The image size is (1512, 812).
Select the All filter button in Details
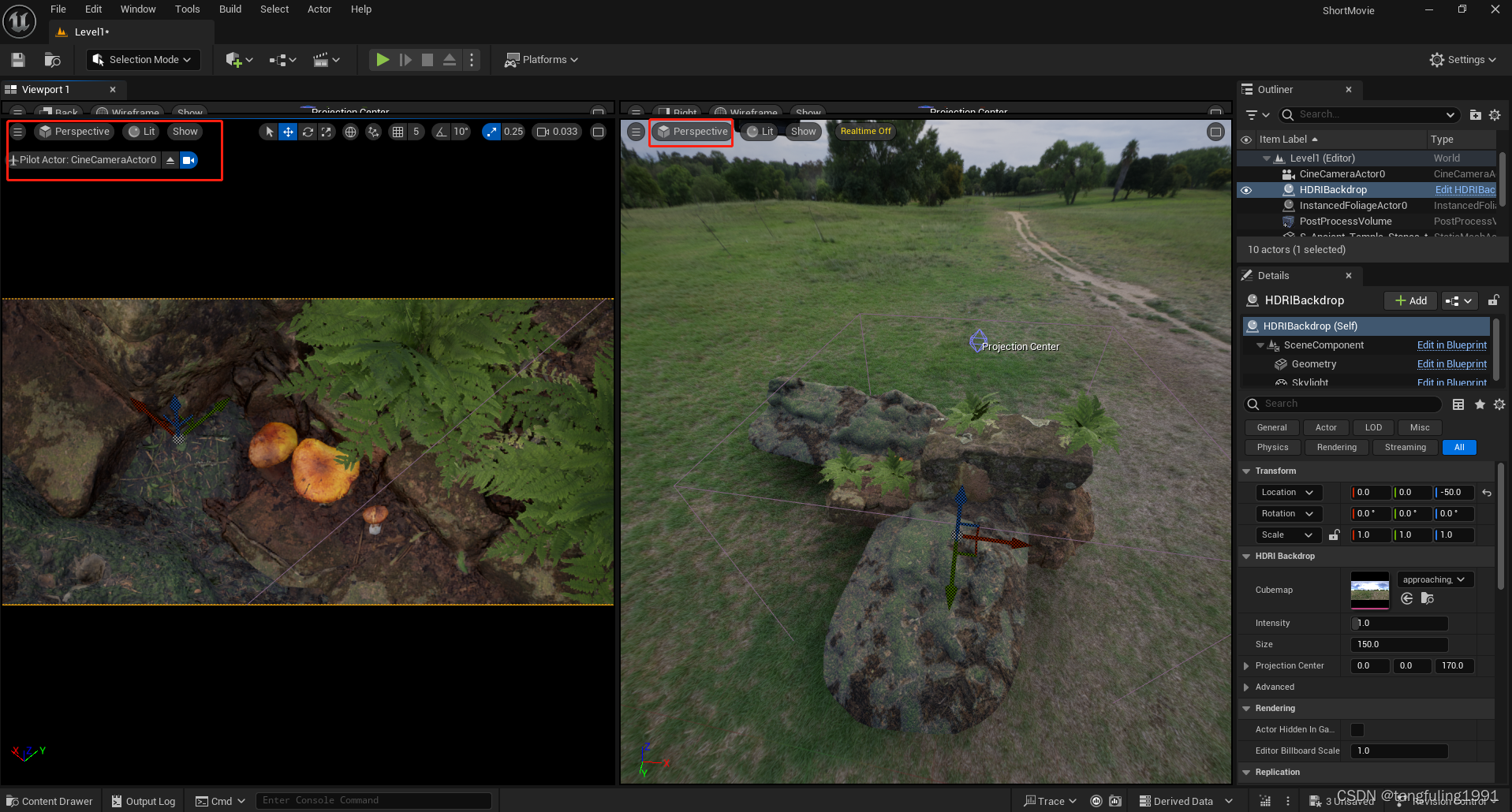pyautogui.click(x=1459, y=448)
